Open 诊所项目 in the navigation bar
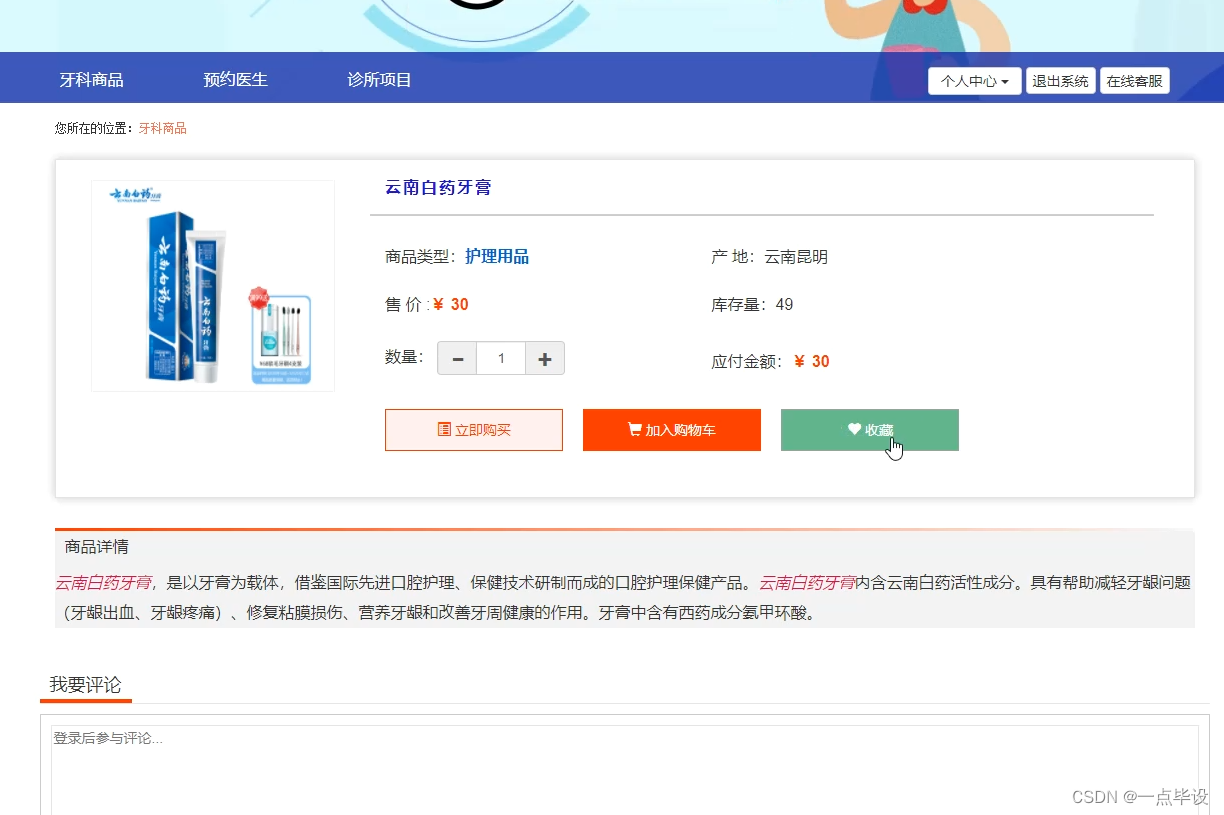Screen dimensions: 1224x815 point(379,80)
